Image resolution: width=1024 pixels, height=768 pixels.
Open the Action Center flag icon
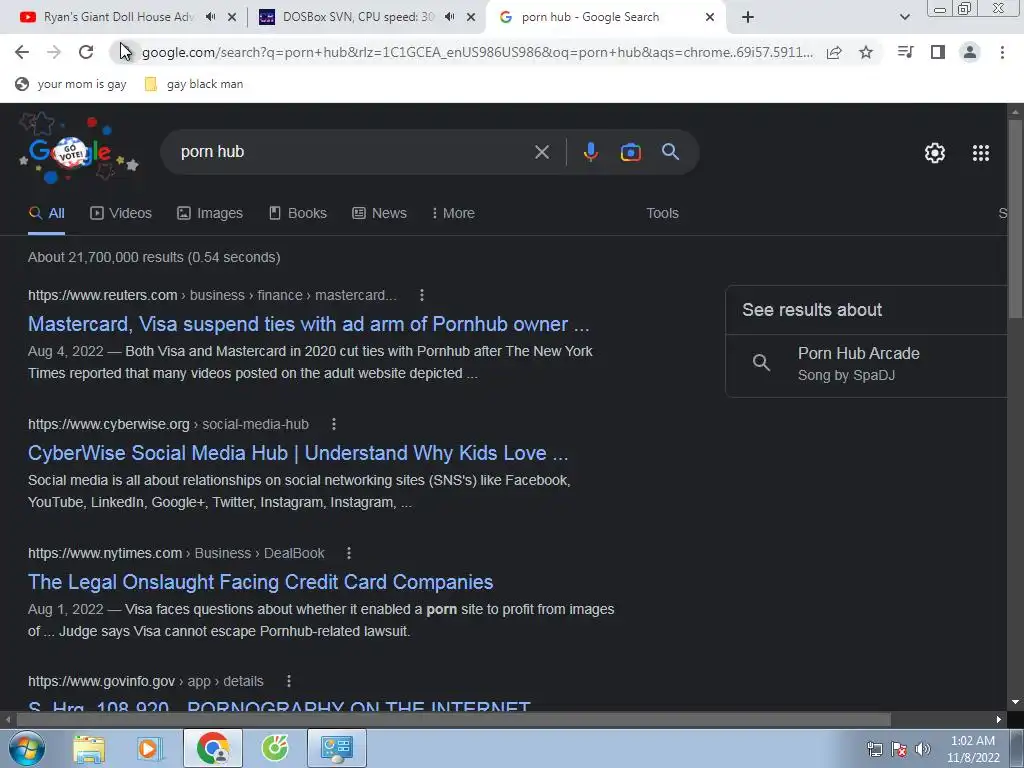[899, 749]
